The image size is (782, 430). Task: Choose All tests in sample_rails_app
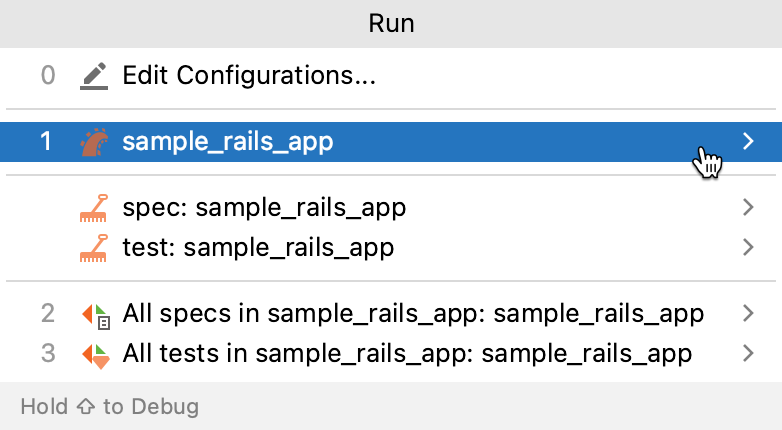[x=406, y=352]
